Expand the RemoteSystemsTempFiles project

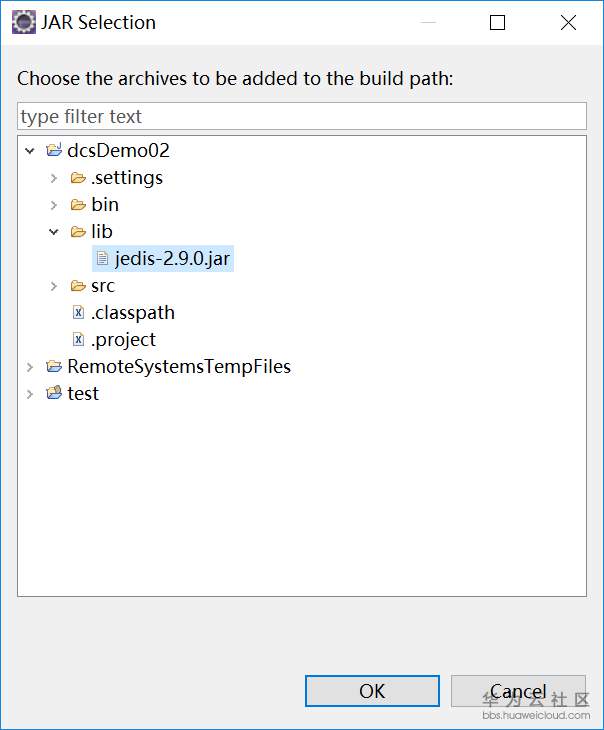coord(30,367)
